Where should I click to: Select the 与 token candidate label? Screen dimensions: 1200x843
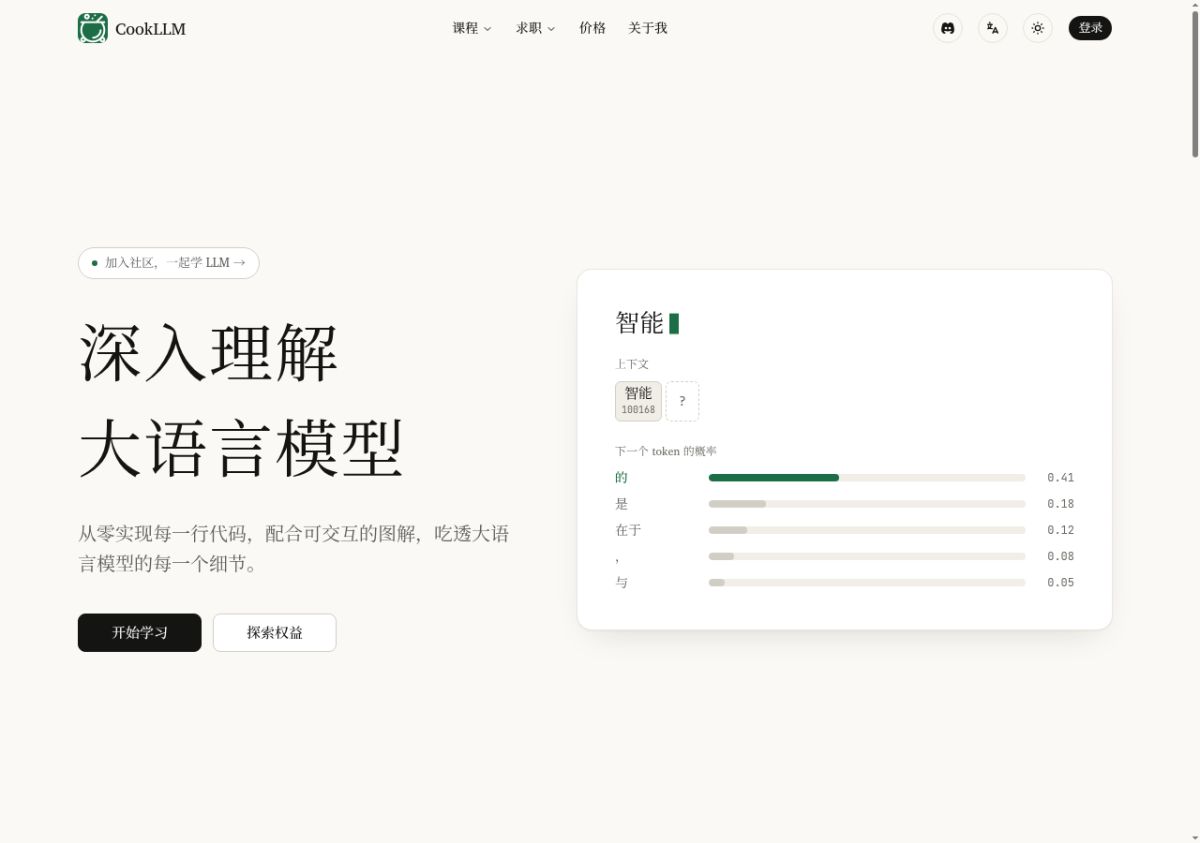coord(621,582)
